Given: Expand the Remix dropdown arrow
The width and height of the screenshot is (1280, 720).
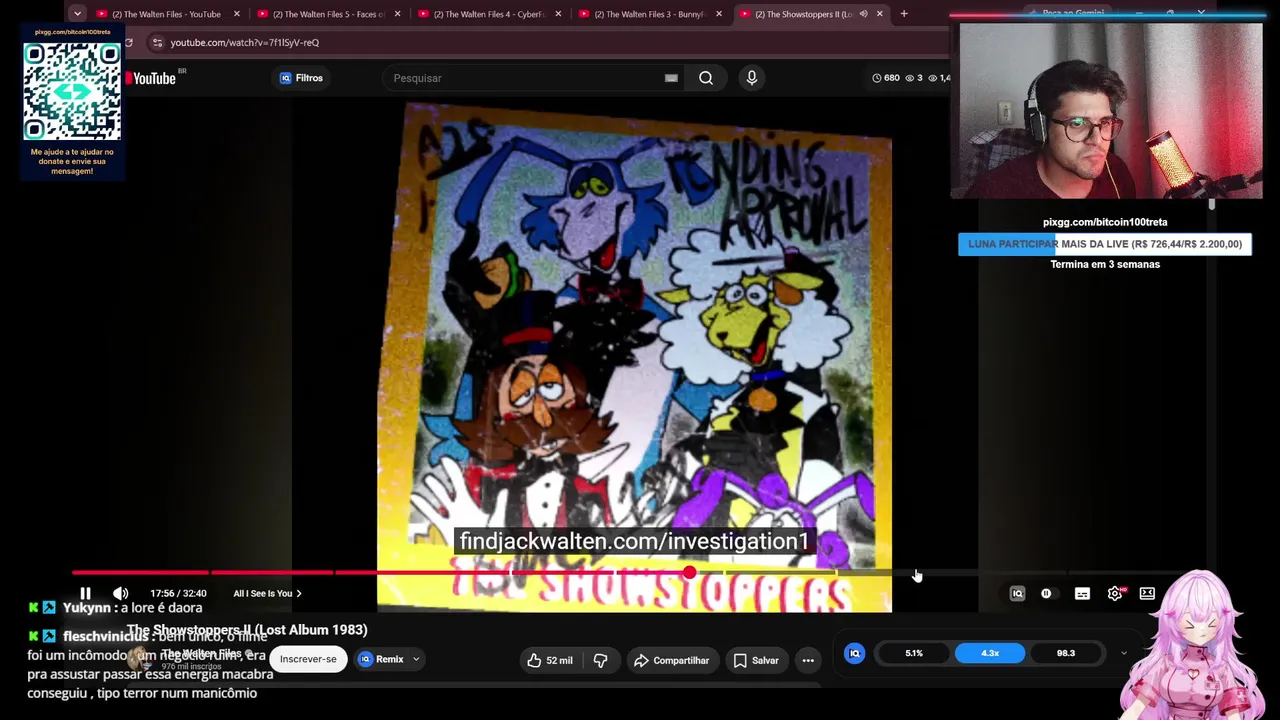Looking at the screenshot, I should (x=416, y=659).
